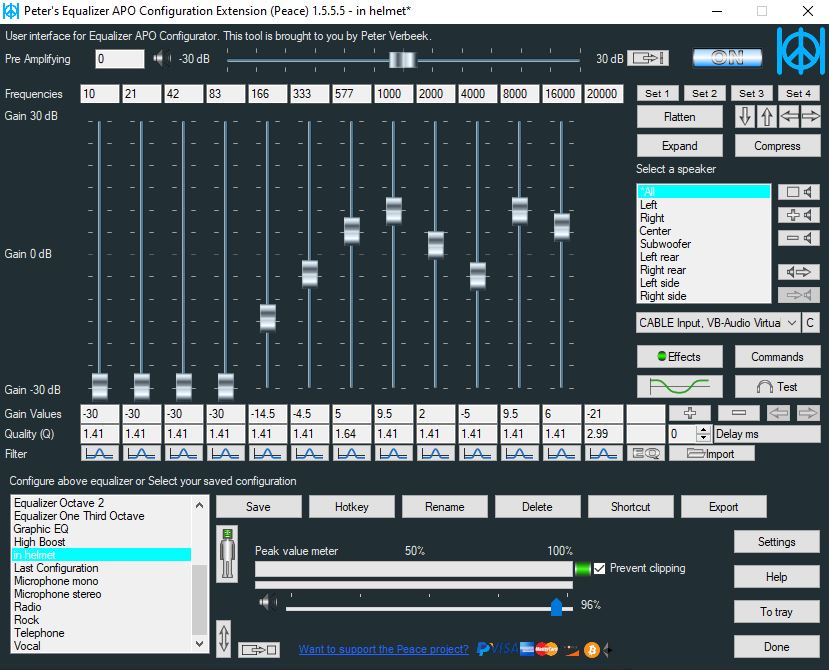This screenshot has width=829, height=670.
Task: Click the blue volume slider handle at 96%
Action: 556,607
